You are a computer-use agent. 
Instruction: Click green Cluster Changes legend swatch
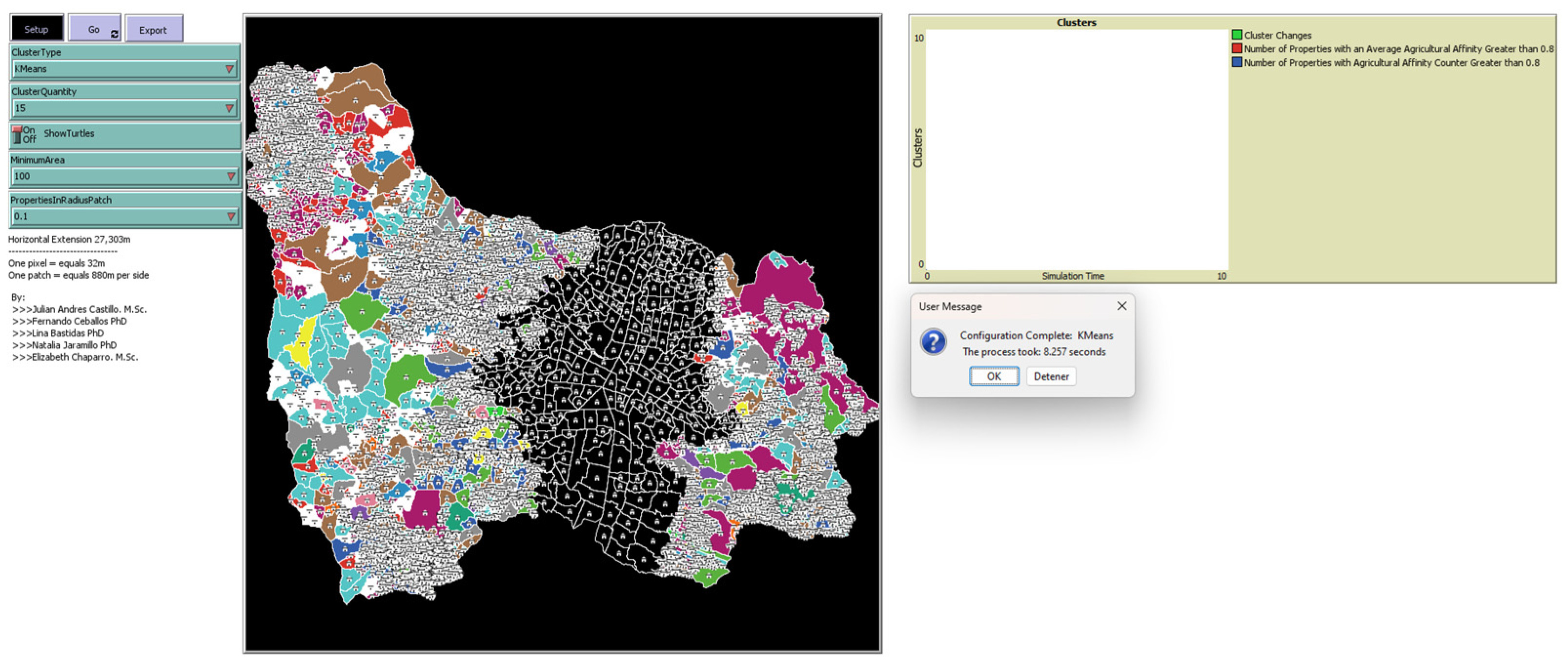(1237, 35)
